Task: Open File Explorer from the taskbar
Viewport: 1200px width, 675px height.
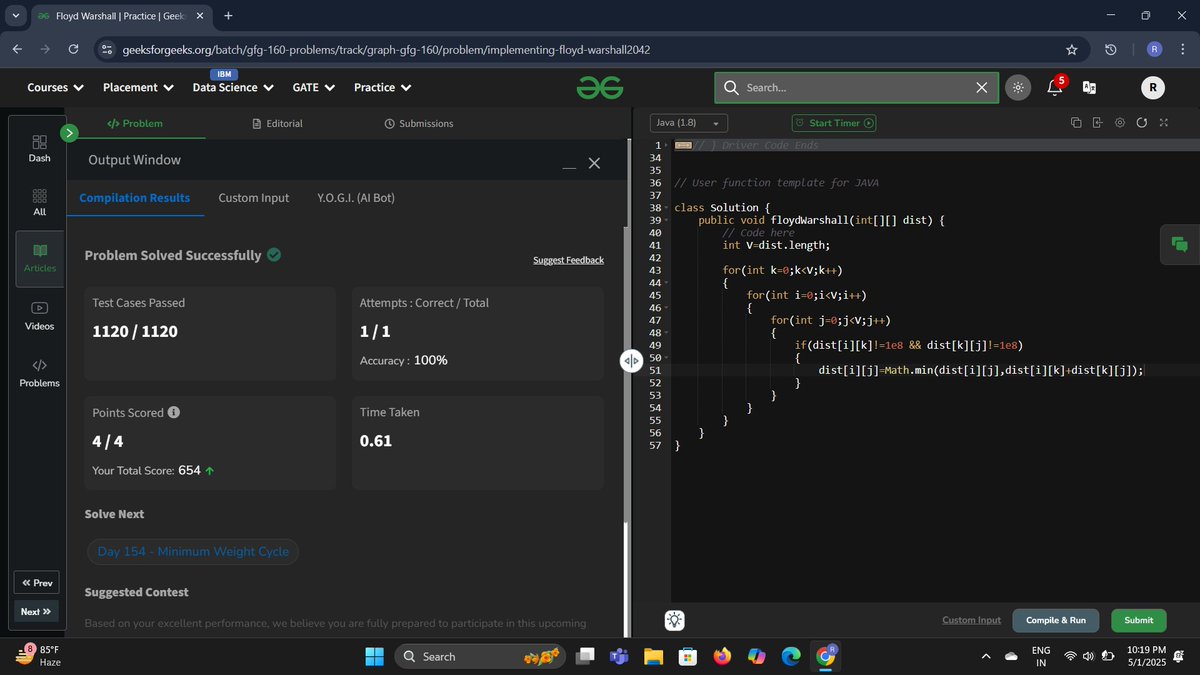Action: [x=653, y=656]
